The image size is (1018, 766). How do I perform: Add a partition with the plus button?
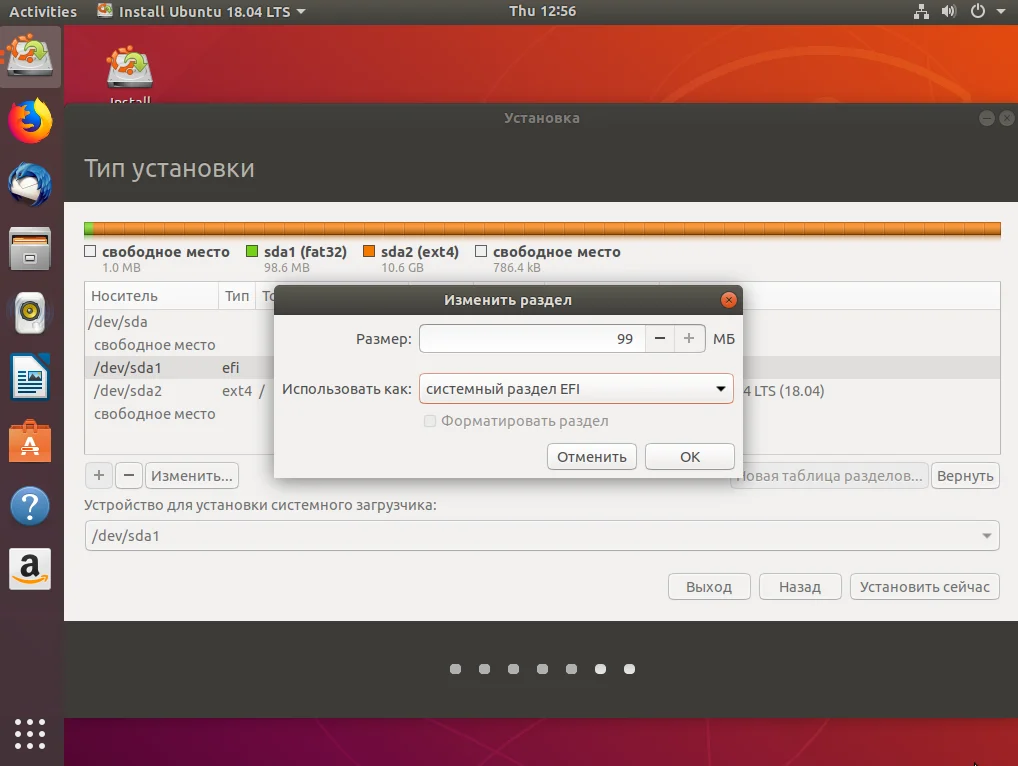click(99, 476)
